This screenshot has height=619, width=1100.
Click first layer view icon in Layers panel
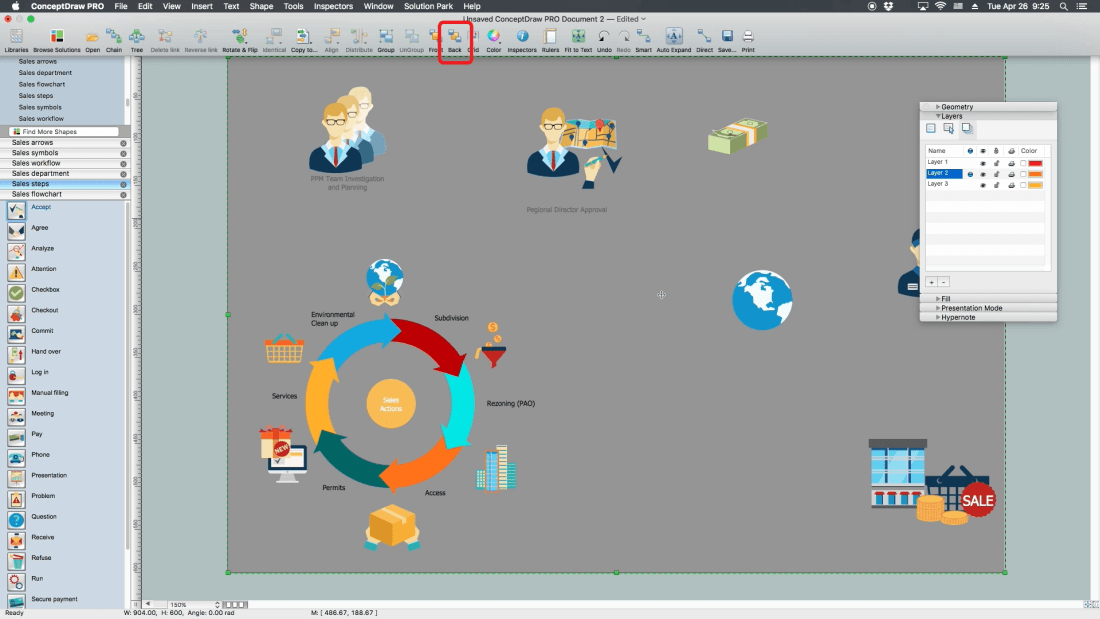coord(931,128)
